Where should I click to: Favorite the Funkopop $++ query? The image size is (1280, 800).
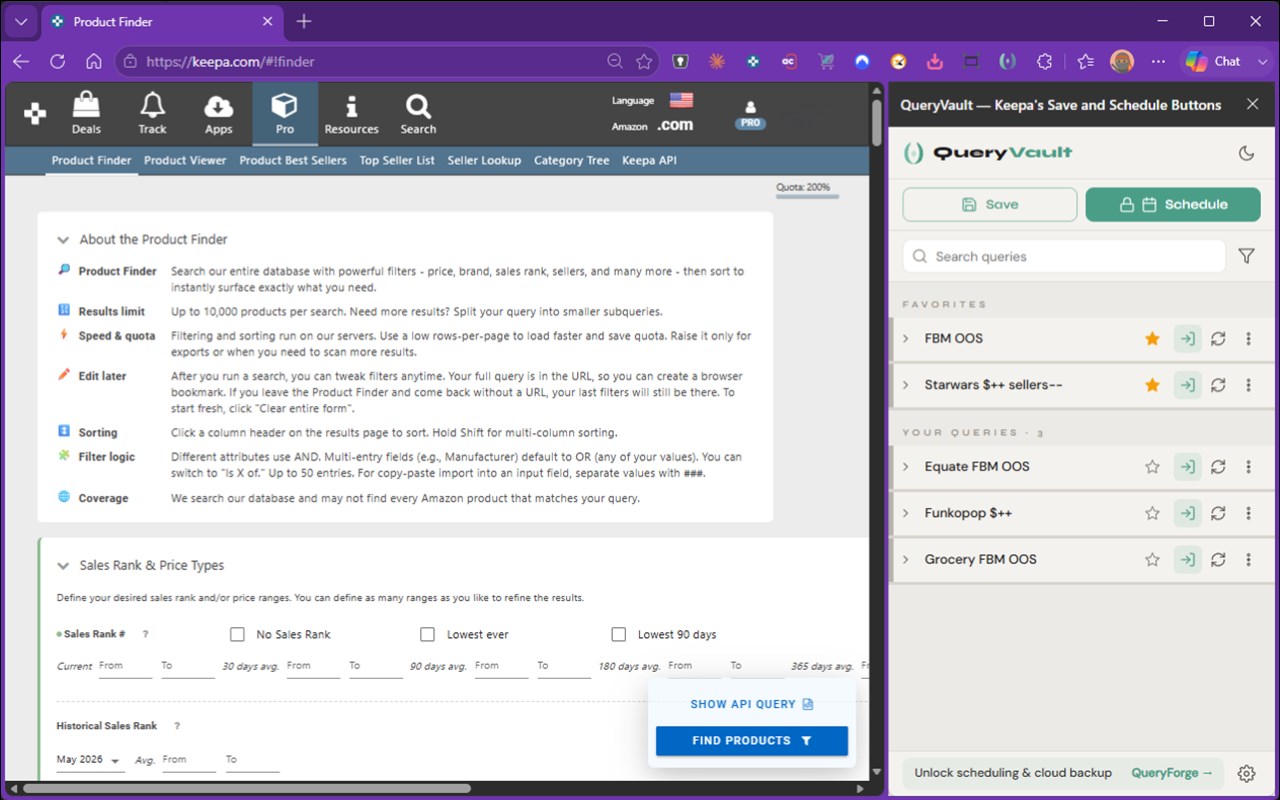click(x=1152, y=513)
